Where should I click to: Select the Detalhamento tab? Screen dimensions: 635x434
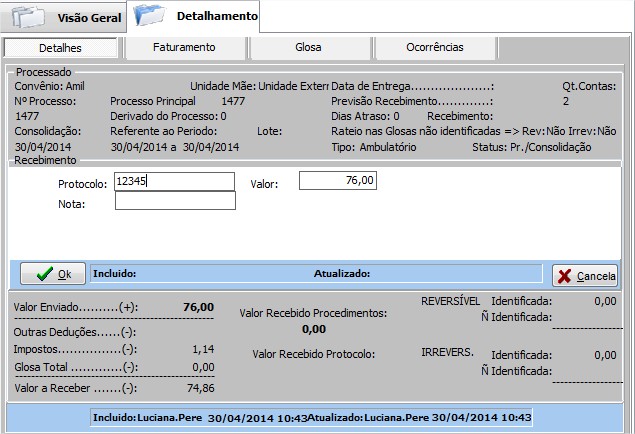(x=215, y=16)
